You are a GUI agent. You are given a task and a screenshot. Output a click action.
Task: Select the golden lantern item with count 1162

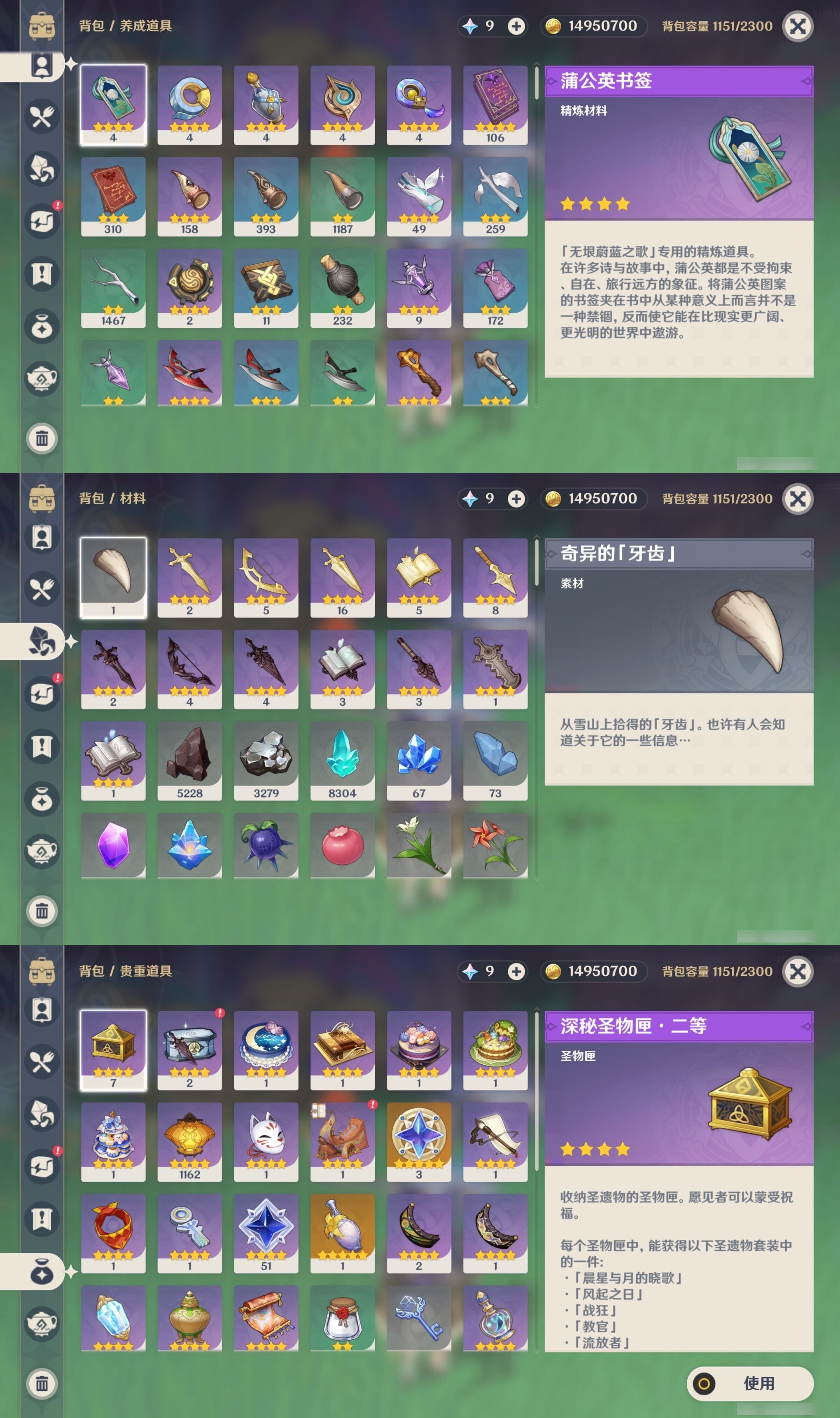(x=189, y=1142)
